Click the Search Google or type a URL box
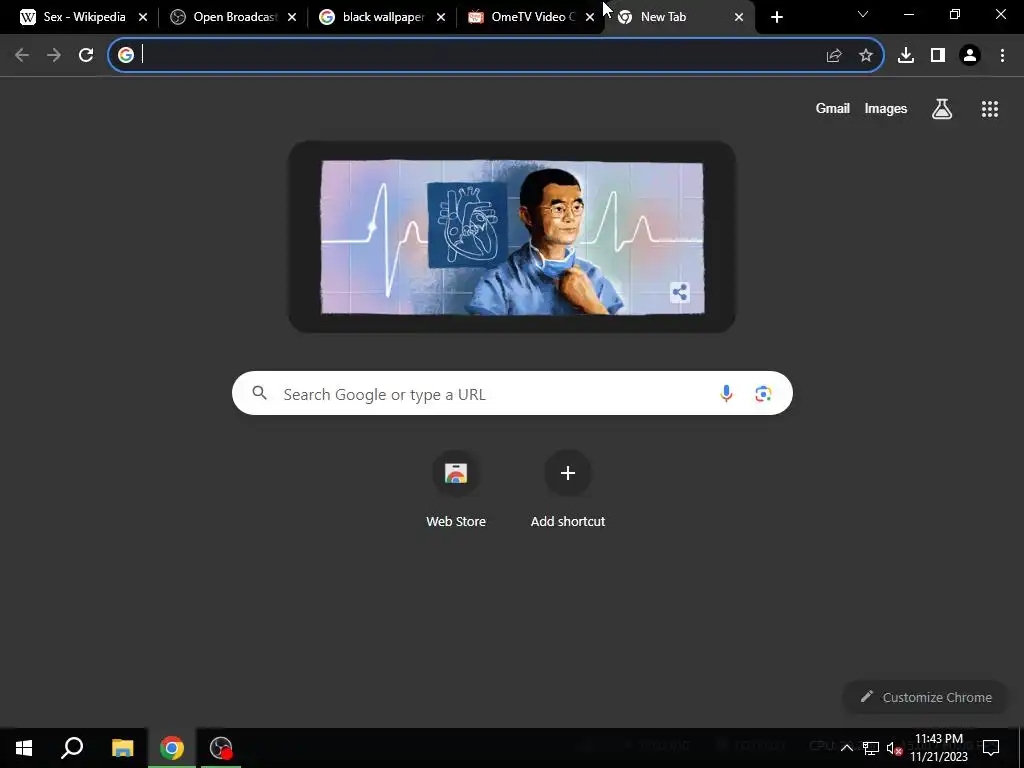The height and width of the screenshot is (768, 1024). point(512,394)
